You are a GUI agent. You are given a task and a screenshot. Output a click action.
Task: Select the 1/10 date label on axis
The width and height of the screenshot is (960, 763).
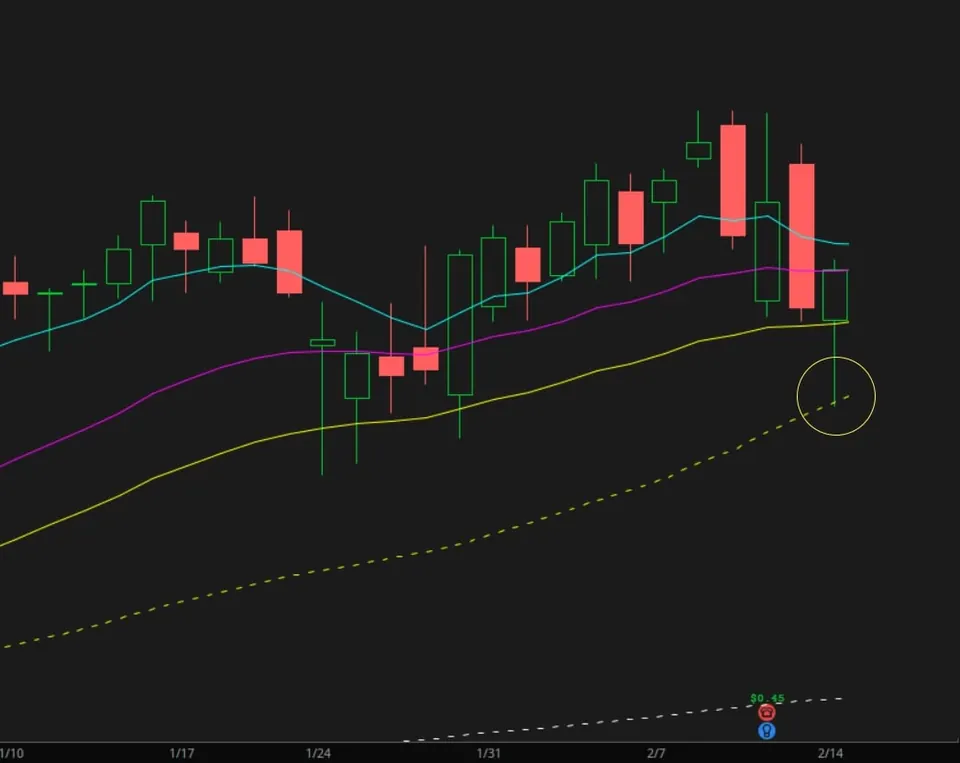[x=12, y=753]
